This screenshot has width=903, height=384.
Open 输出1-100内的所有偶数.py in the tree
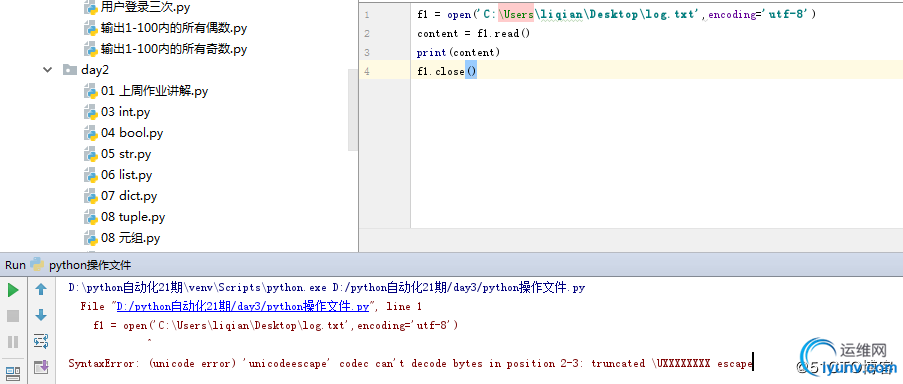pyautogui.click(x=174, y=28)
